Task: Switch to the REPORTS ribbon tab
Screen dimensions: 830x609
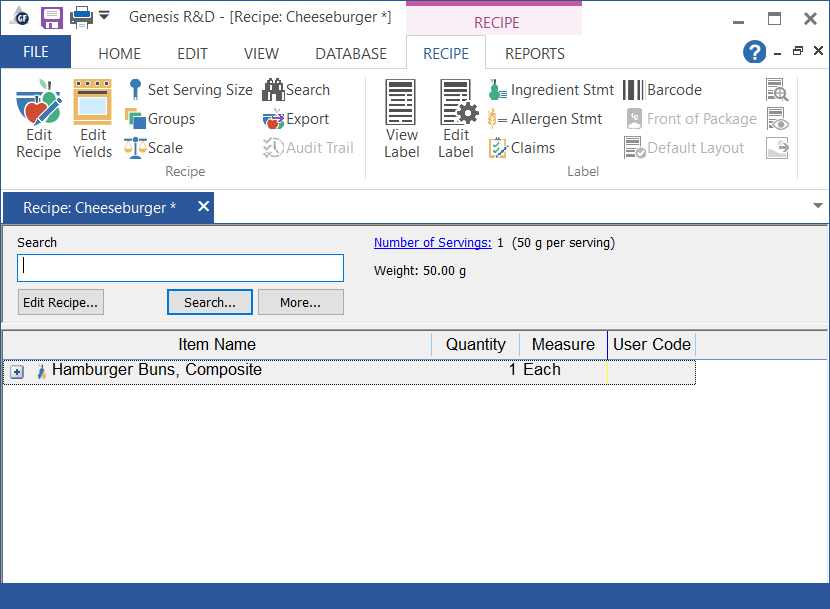Action: 534,54
